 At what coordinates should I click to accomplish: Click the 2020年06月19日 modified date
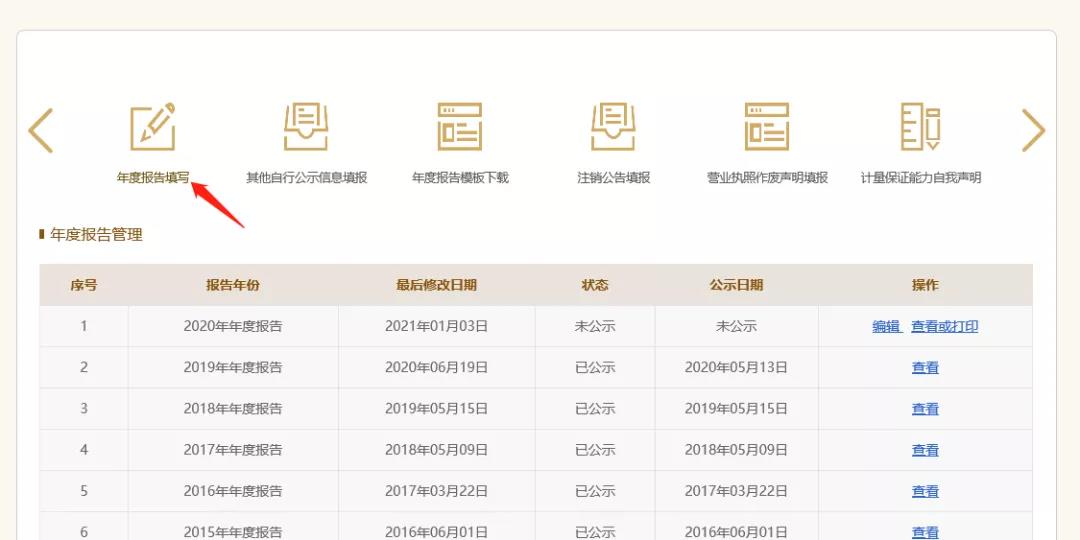pyautogui.click(x=436, y=368)
